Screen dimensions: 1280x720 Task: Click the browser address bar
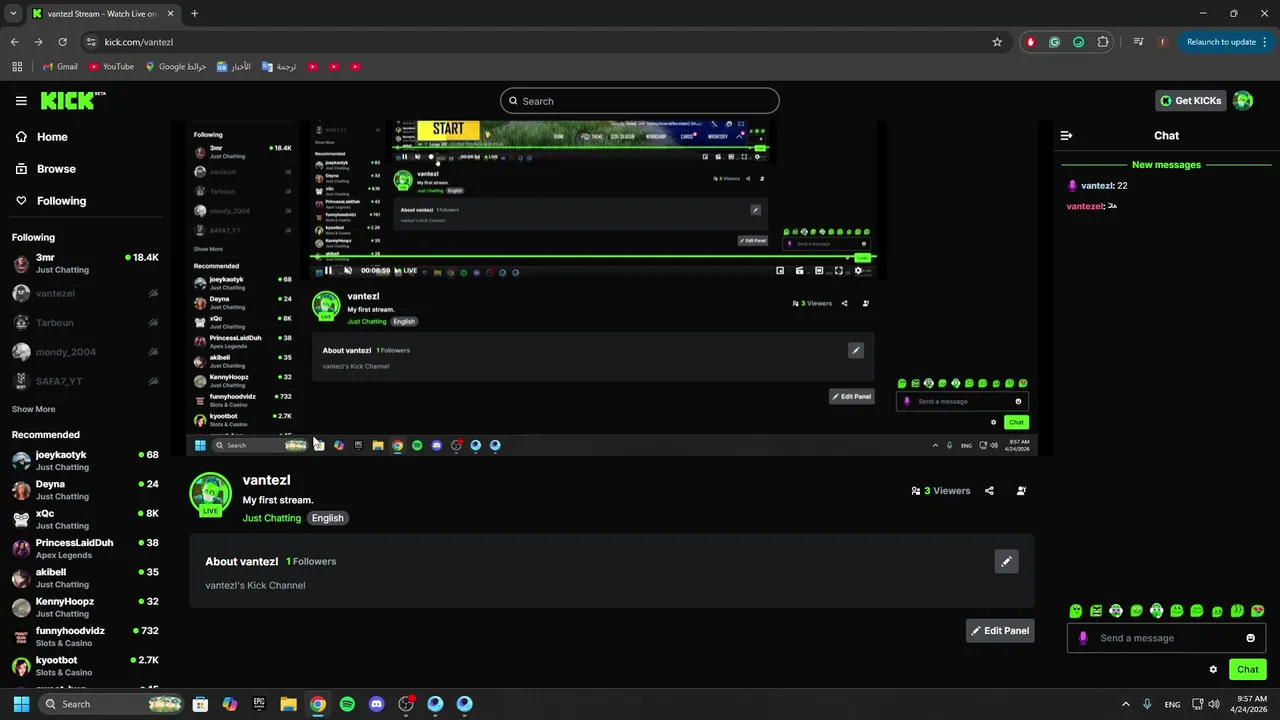tap(540, 42)
